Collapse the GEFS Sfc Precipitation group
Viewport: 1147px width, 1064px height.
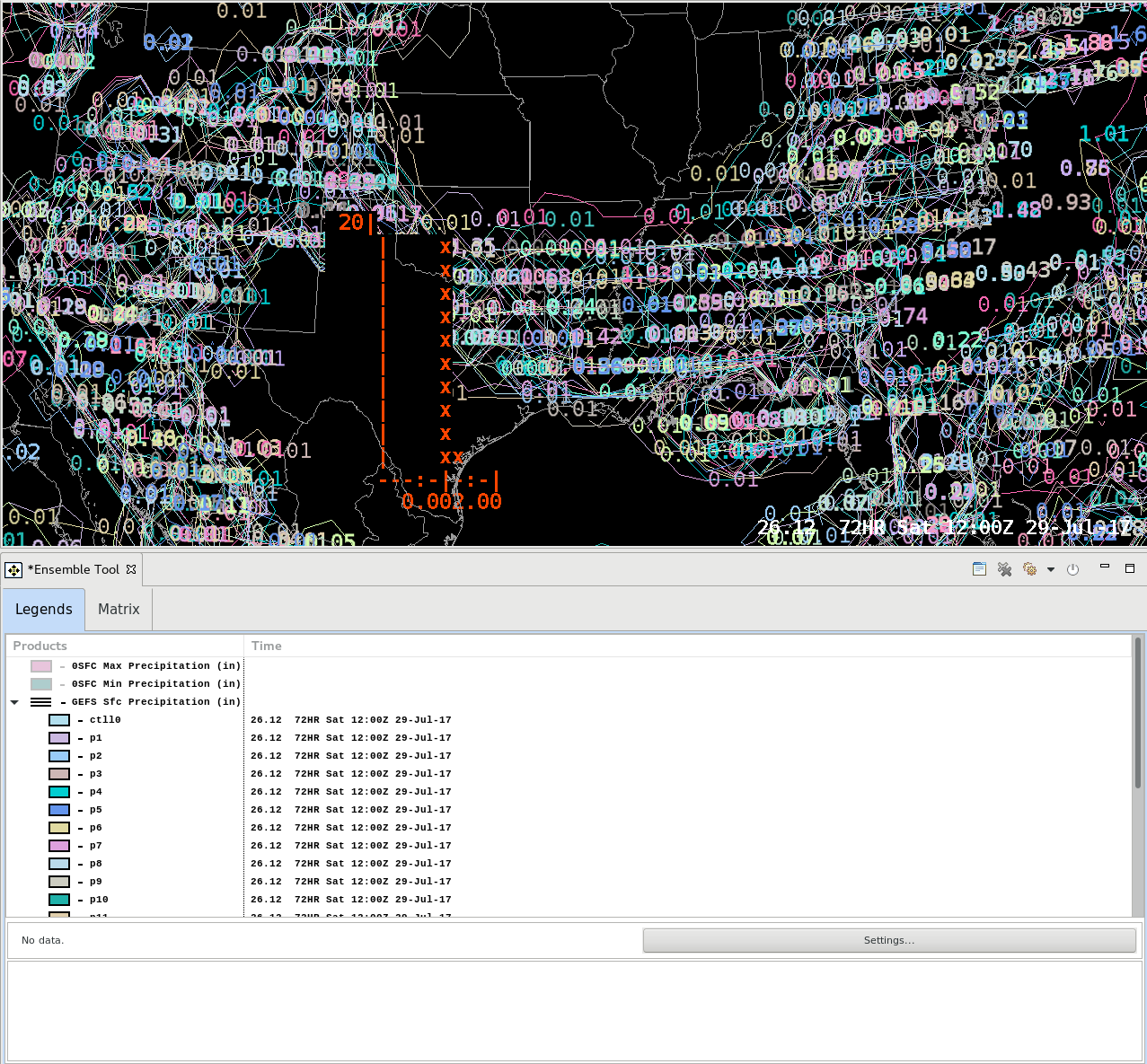tap(14, 702)
